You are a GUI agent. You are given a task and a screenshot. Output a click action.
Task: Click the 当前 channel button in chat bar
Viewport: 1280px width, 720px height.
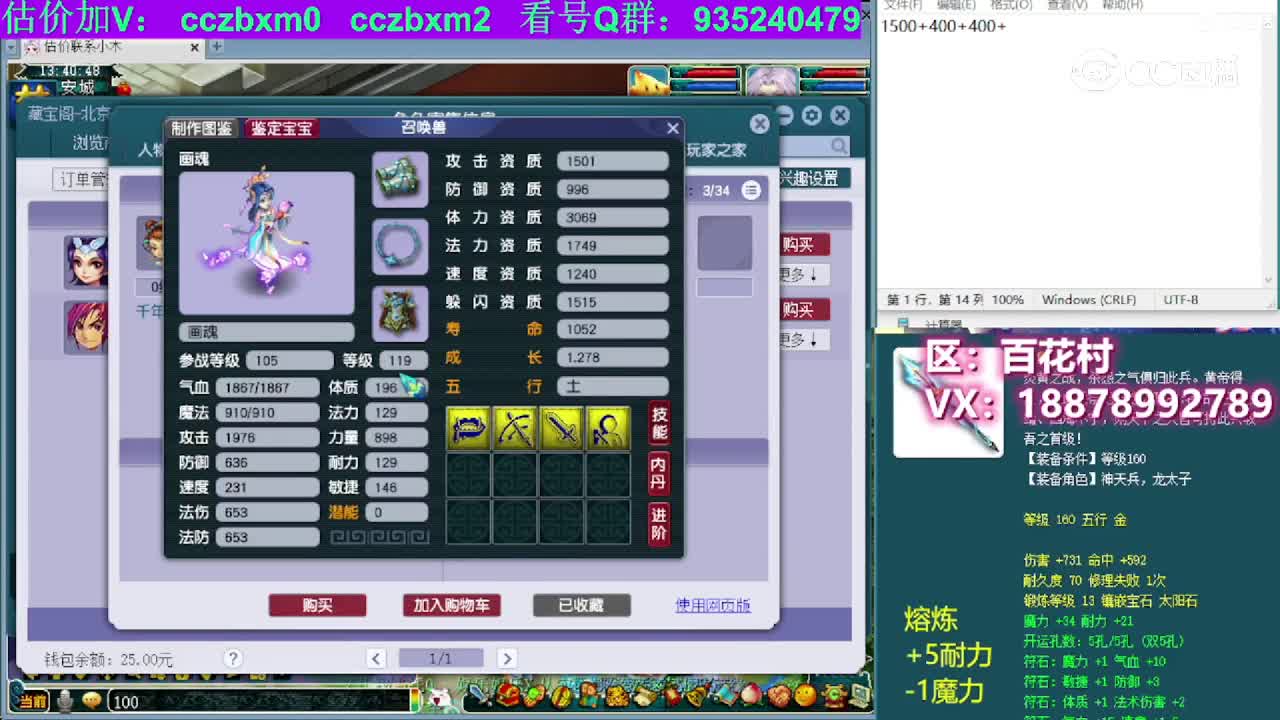pyautogui.click(x=33, y=702)
